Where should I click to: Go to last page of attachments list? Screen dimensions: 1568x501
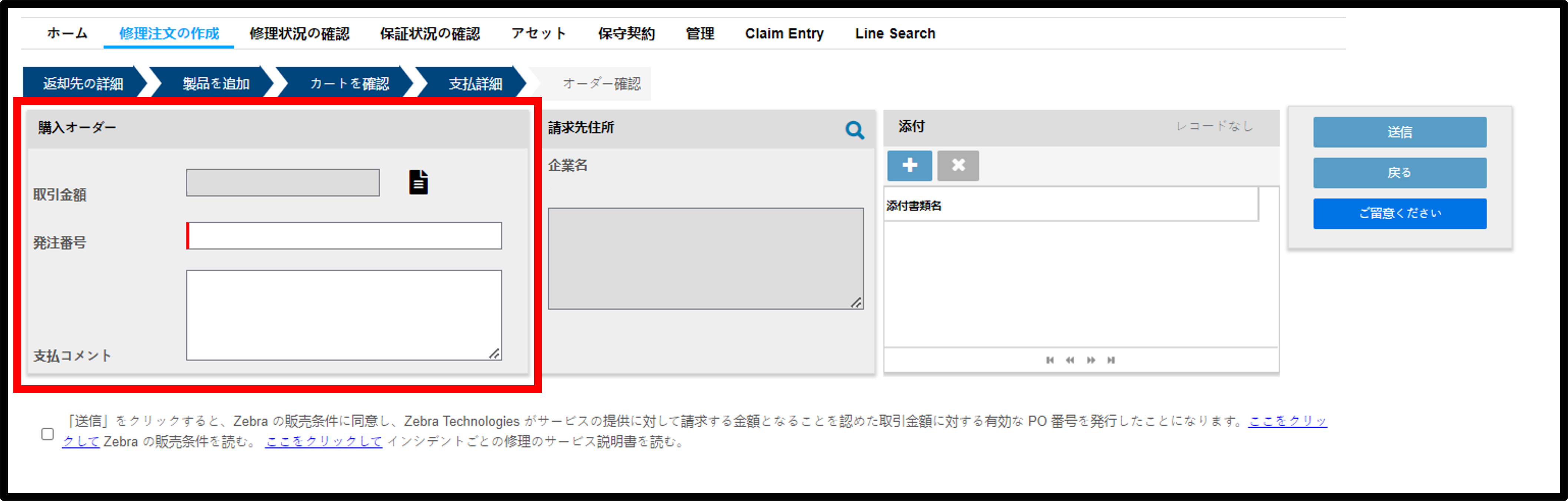point(1111,360)
